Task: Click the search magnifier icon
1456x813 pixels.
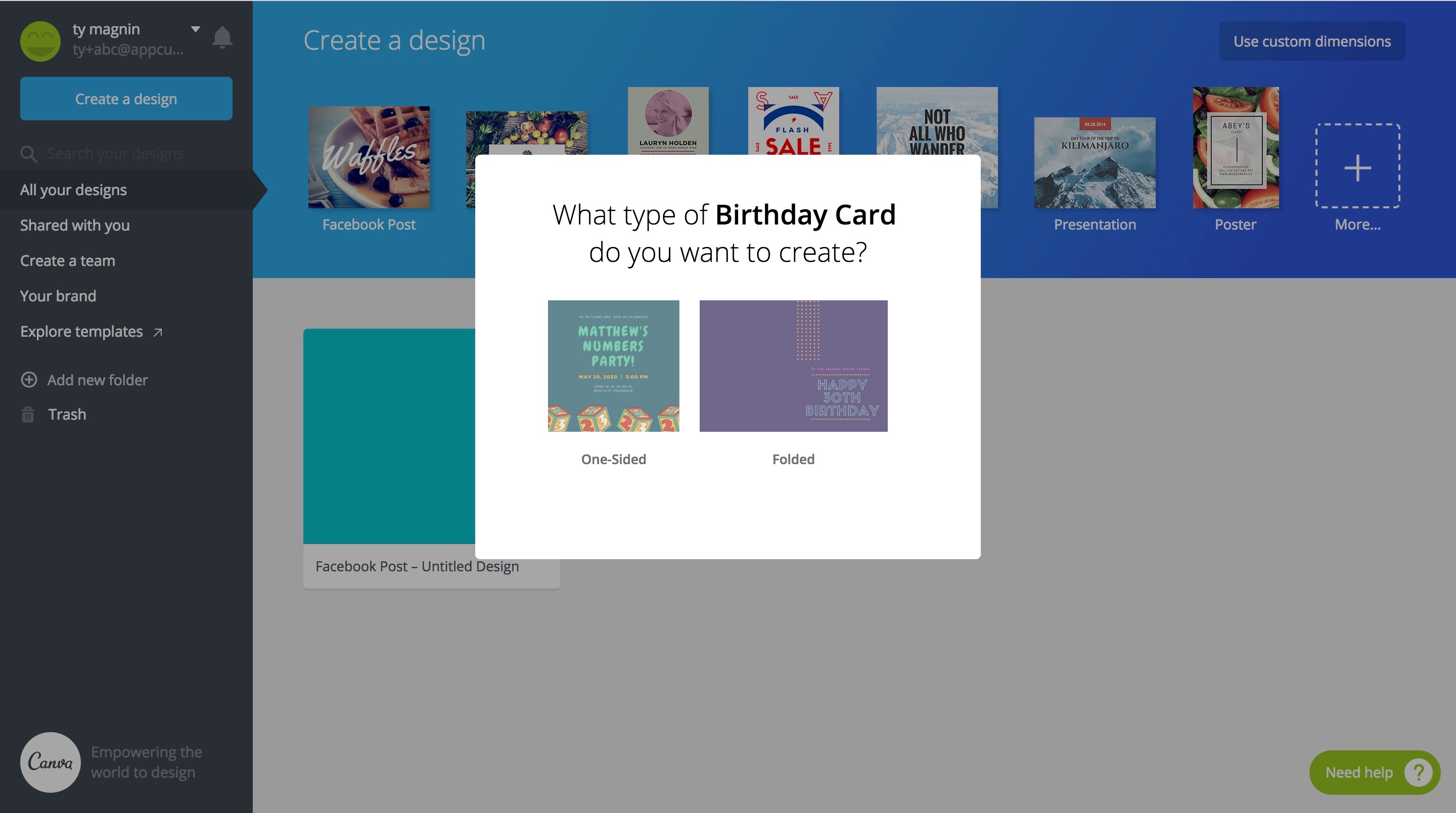Action: [28, 153]
